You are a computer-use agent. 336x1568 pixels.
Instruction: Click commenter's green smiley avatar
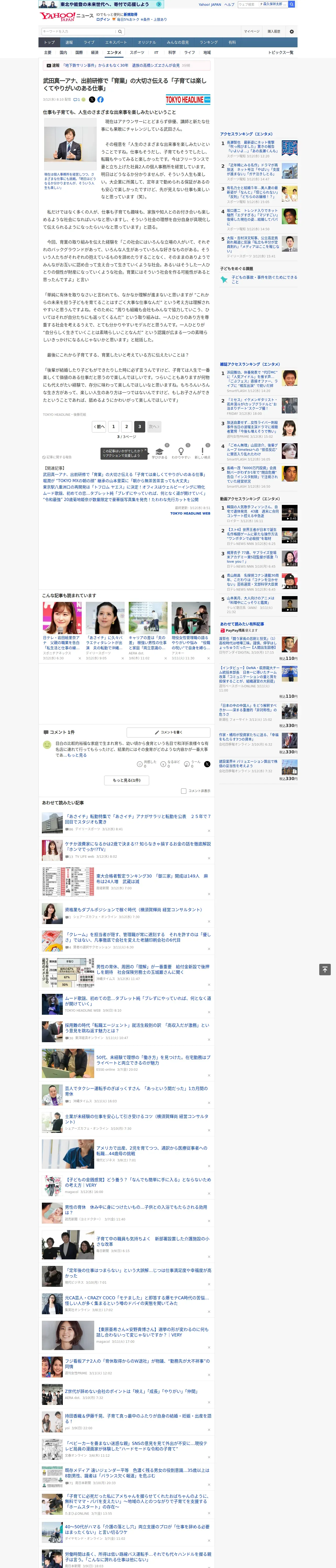tap(47, 745)
